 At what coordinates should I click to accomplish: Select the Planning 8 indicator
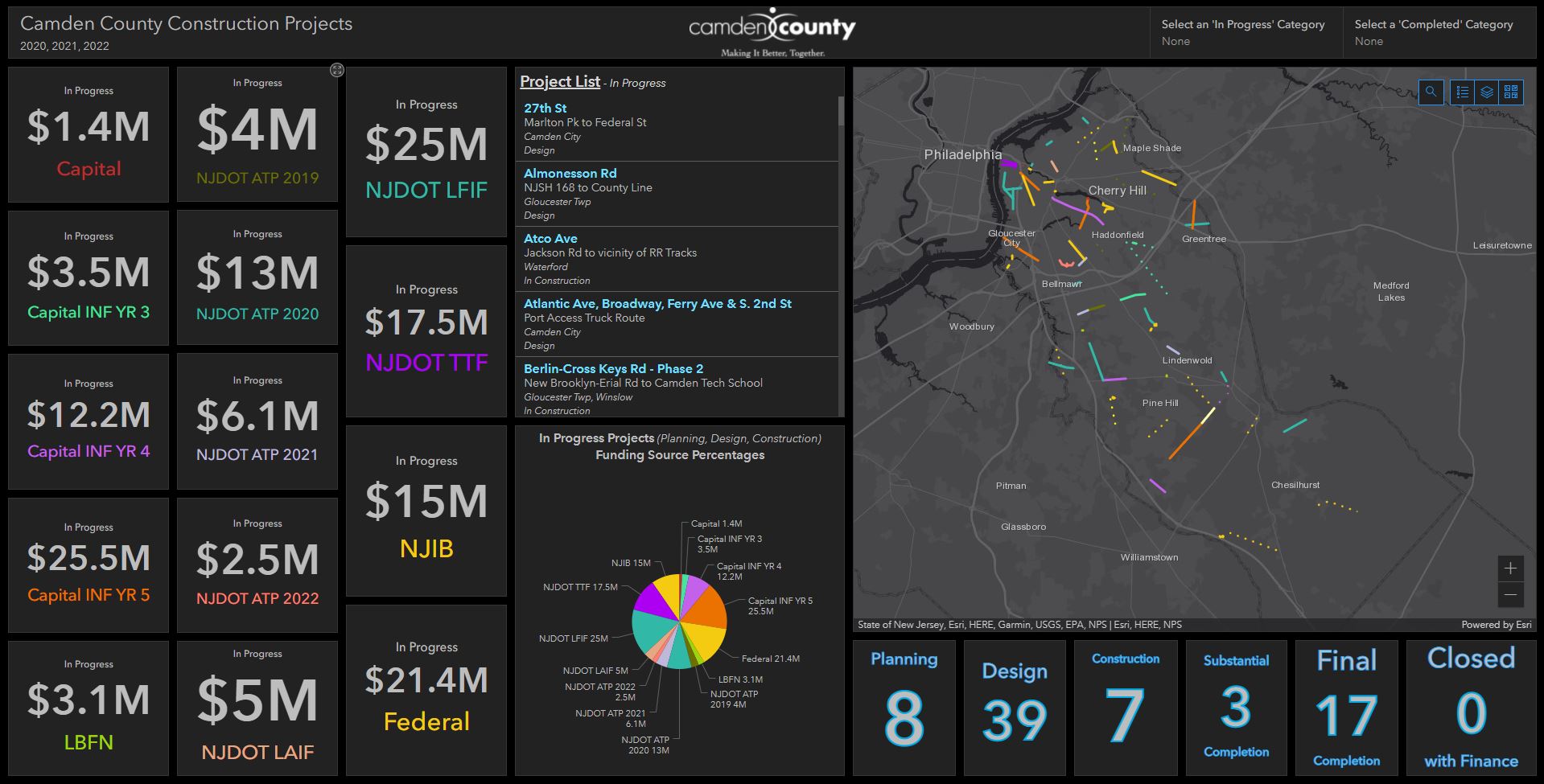pos(904,708)
